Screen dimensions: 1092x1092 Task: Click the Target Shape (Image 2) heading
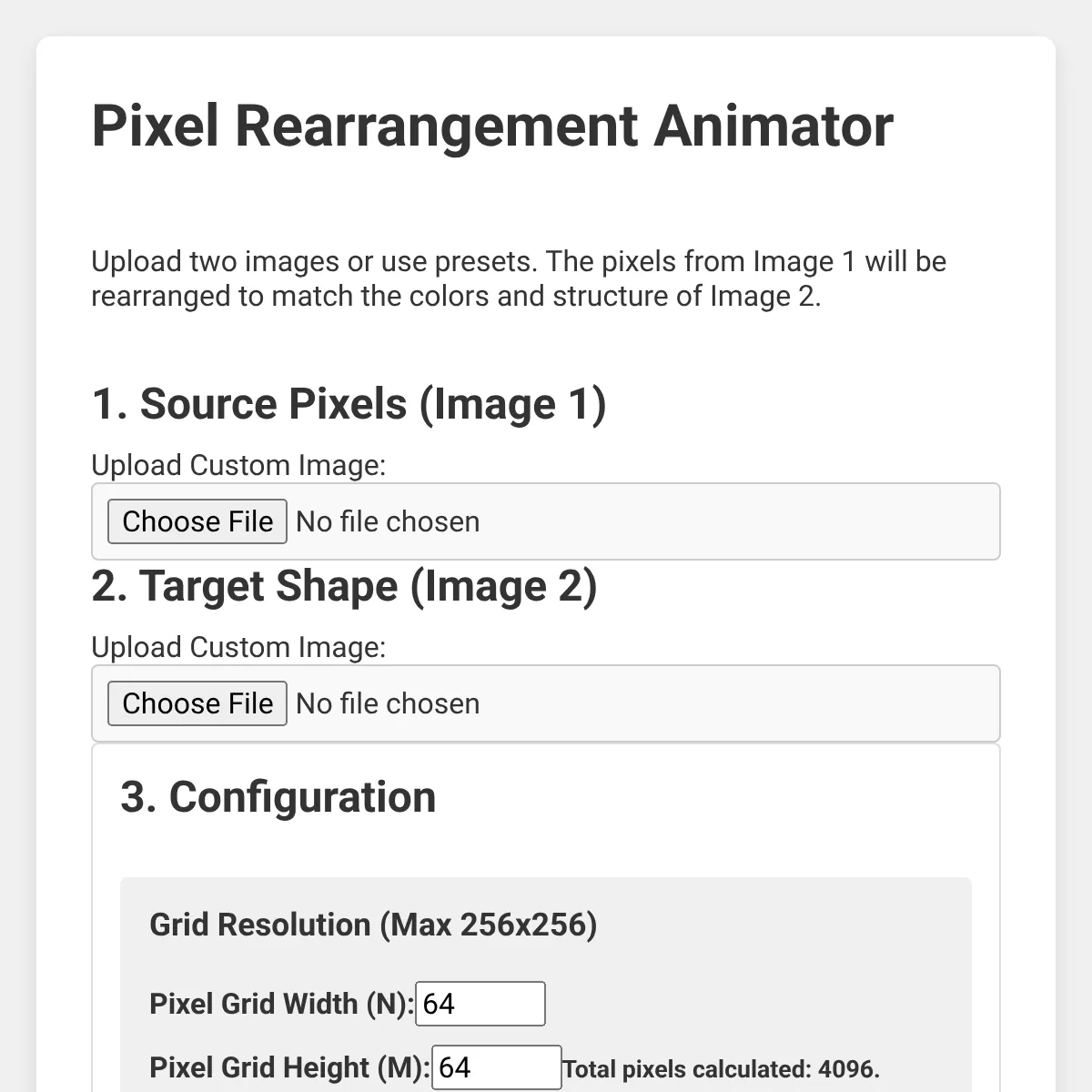click(345, 586)
